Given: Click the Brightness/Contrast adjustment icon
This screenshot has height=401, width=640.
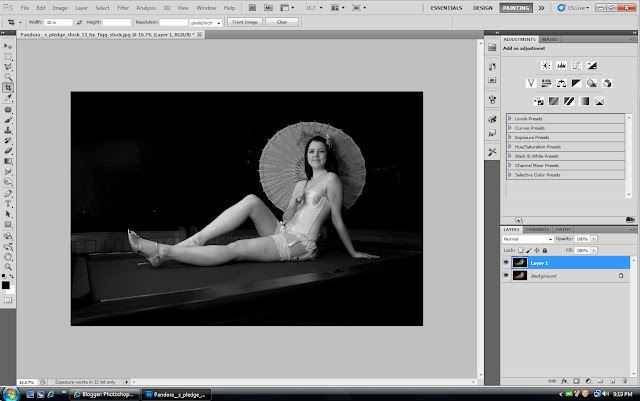Looking at the screenshot, I should (547, 65).
